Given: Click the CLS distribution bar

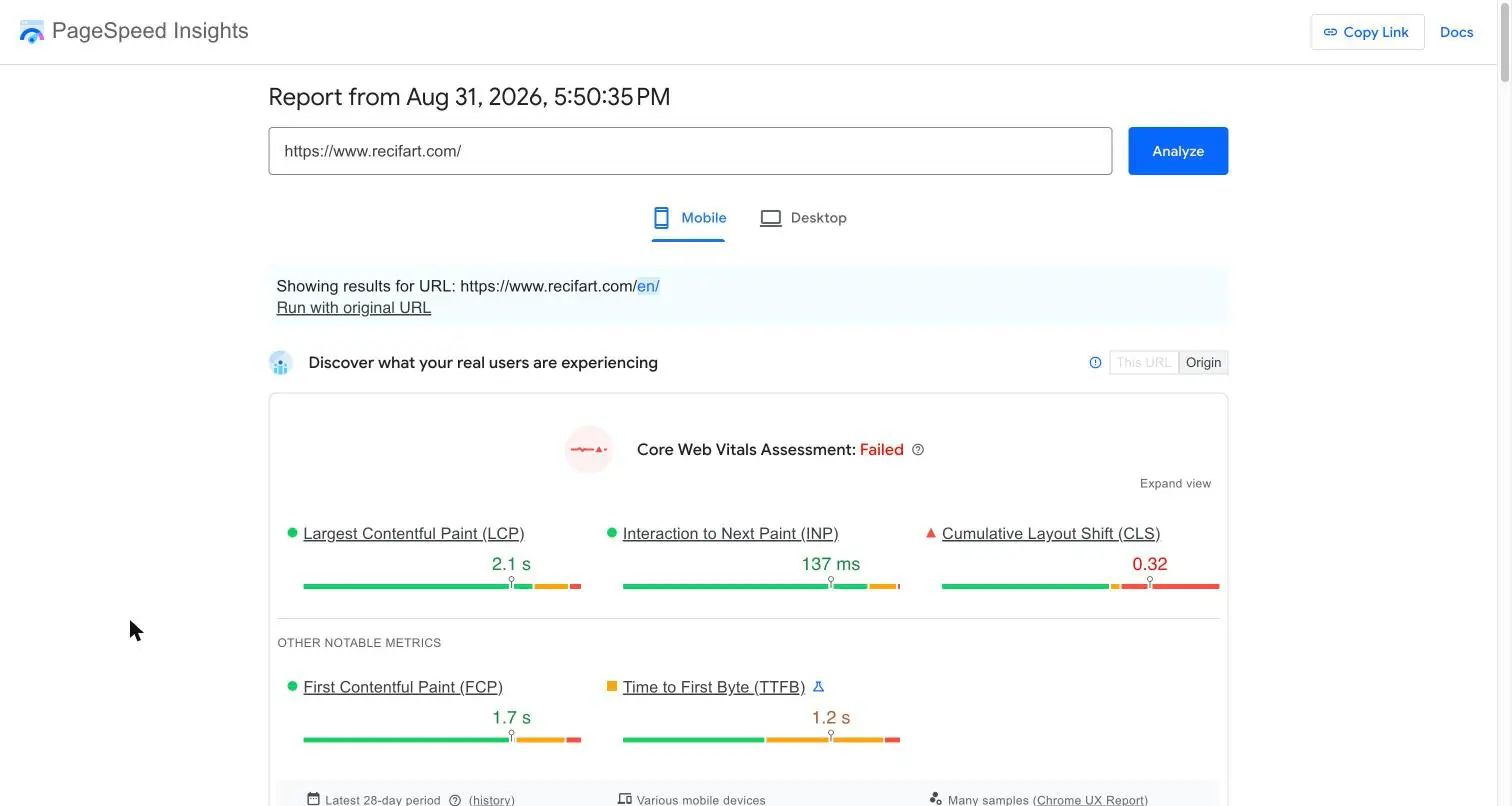Looking at the screenshot, I should pyautogui.click(x=1080, y=586).
